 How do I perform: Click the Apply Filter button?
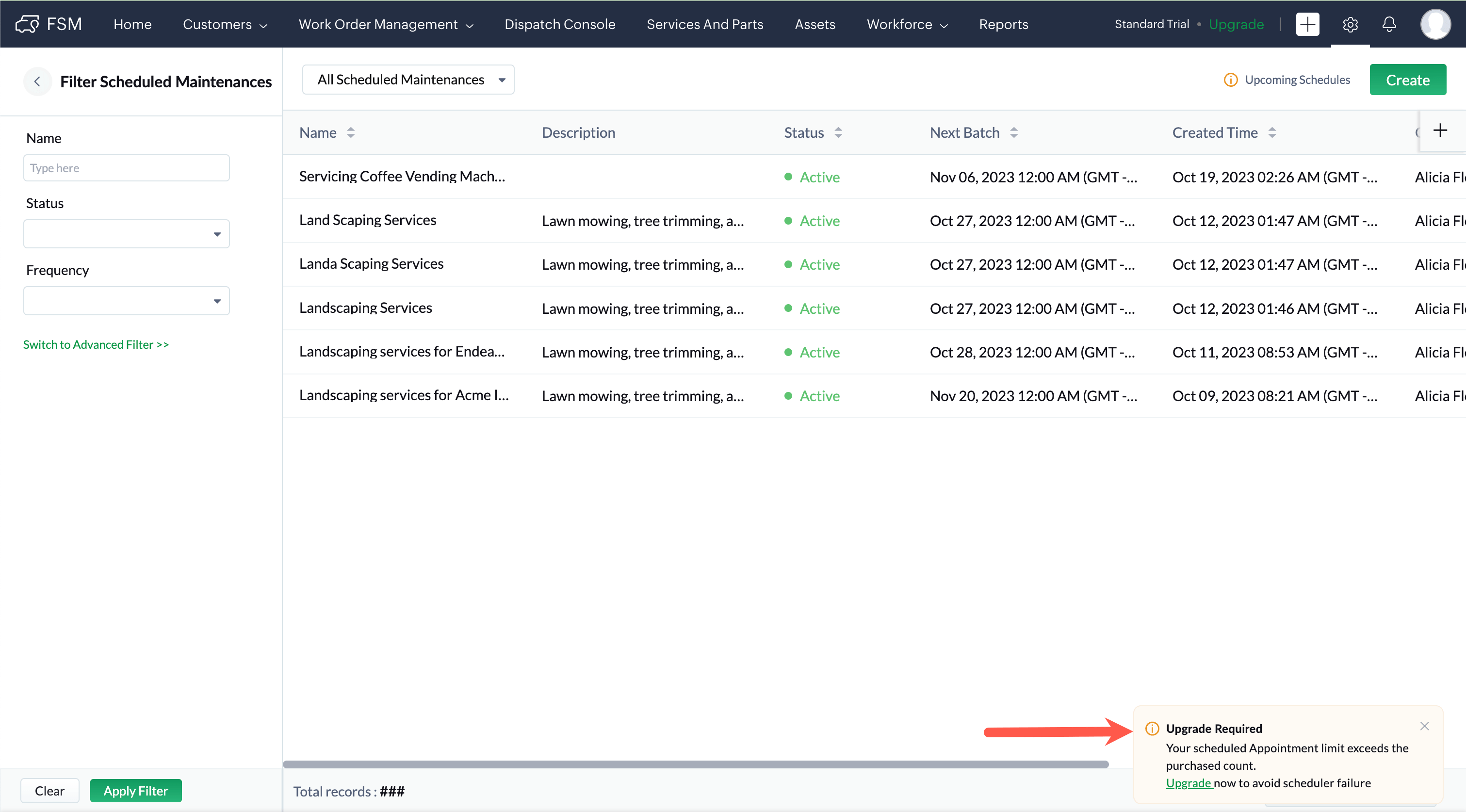tap(135, 790)
